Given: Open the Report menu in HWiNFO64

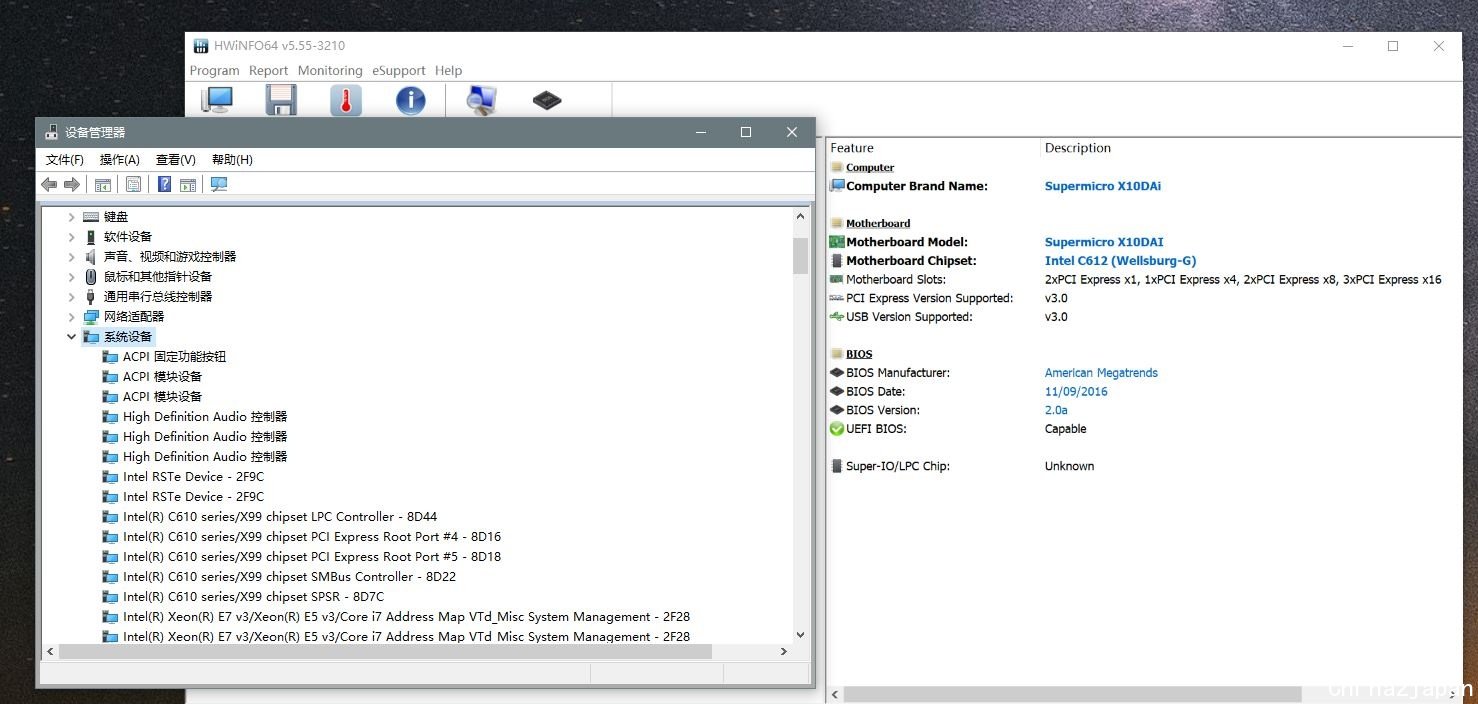Looking at the screenshot, I should [x=268, y=71].
